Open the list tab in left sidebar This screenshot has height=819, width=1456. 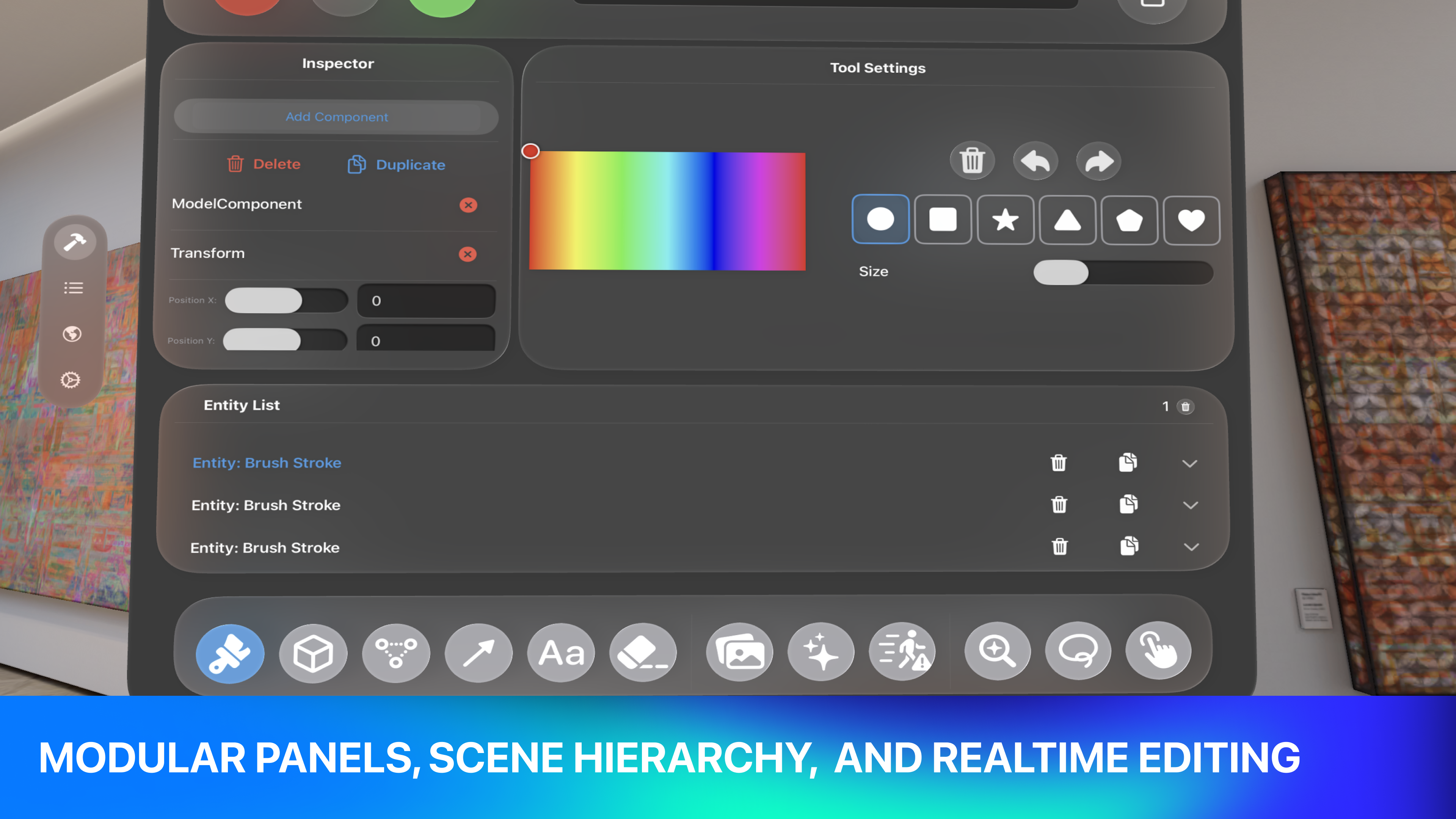click(x=74, y=288)
